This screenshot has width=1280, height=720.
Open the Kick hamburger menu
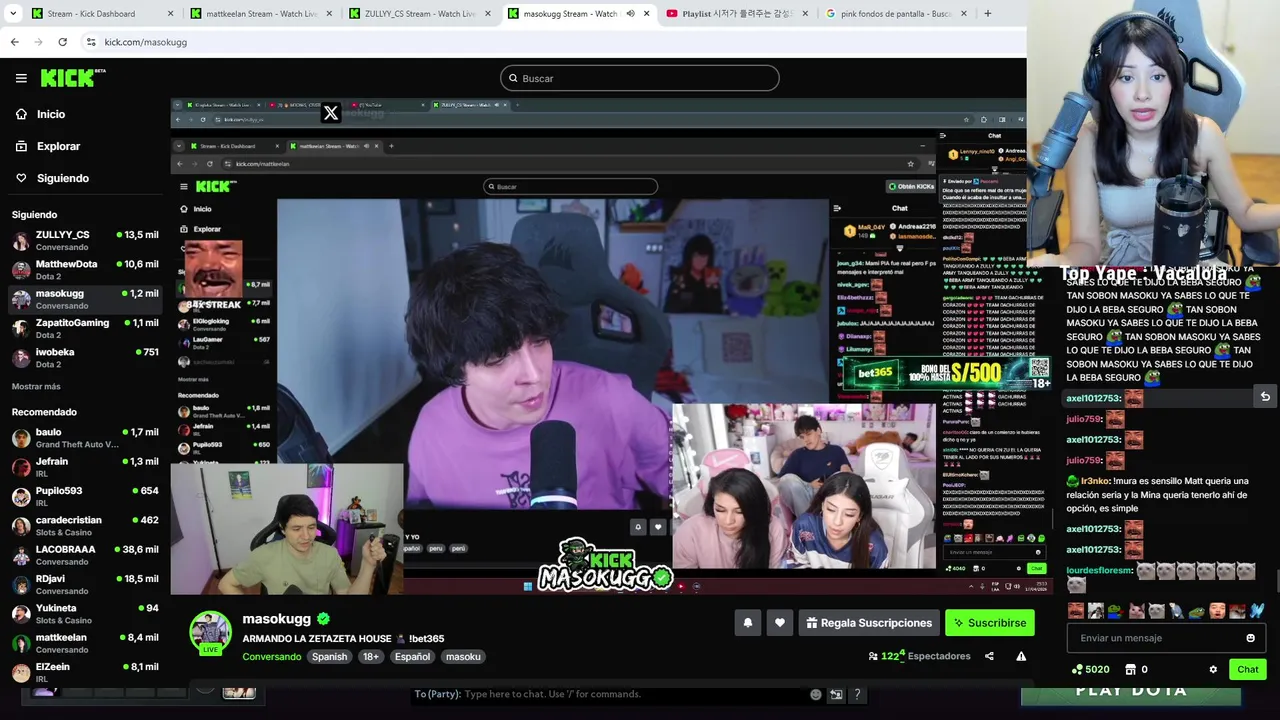click(x=21, y=78)
